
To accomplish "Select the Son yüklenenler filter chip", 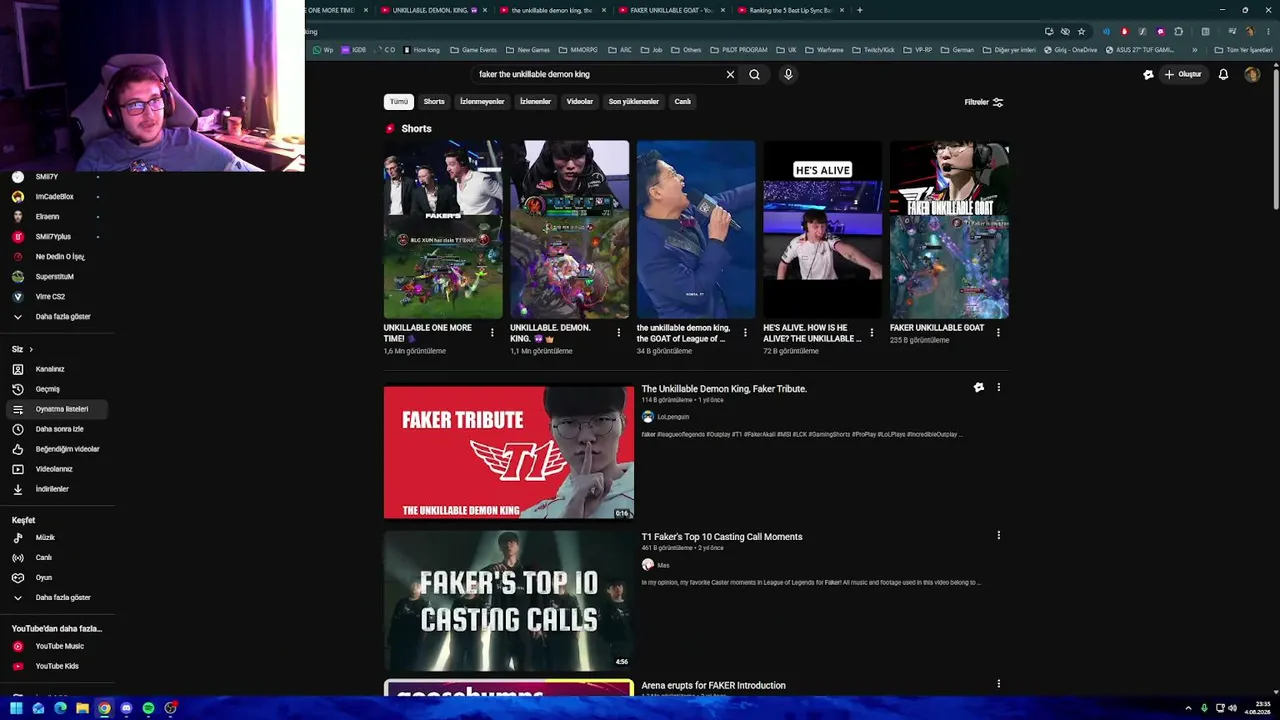I will pyautogui.click(x=634, y=101).
